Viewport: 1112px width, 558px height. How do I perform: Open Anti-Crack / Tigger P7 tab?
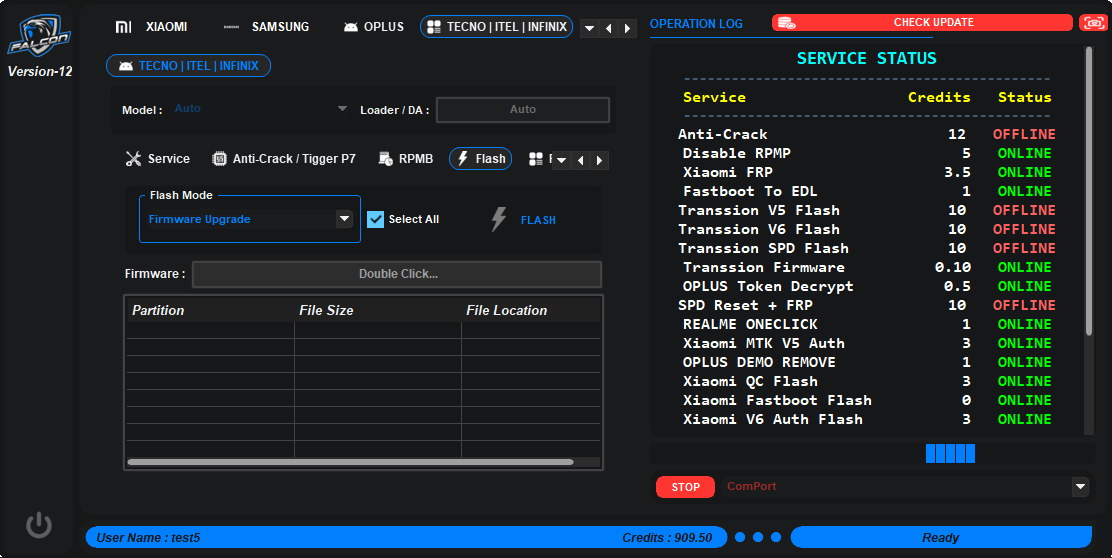coord(284,159)
